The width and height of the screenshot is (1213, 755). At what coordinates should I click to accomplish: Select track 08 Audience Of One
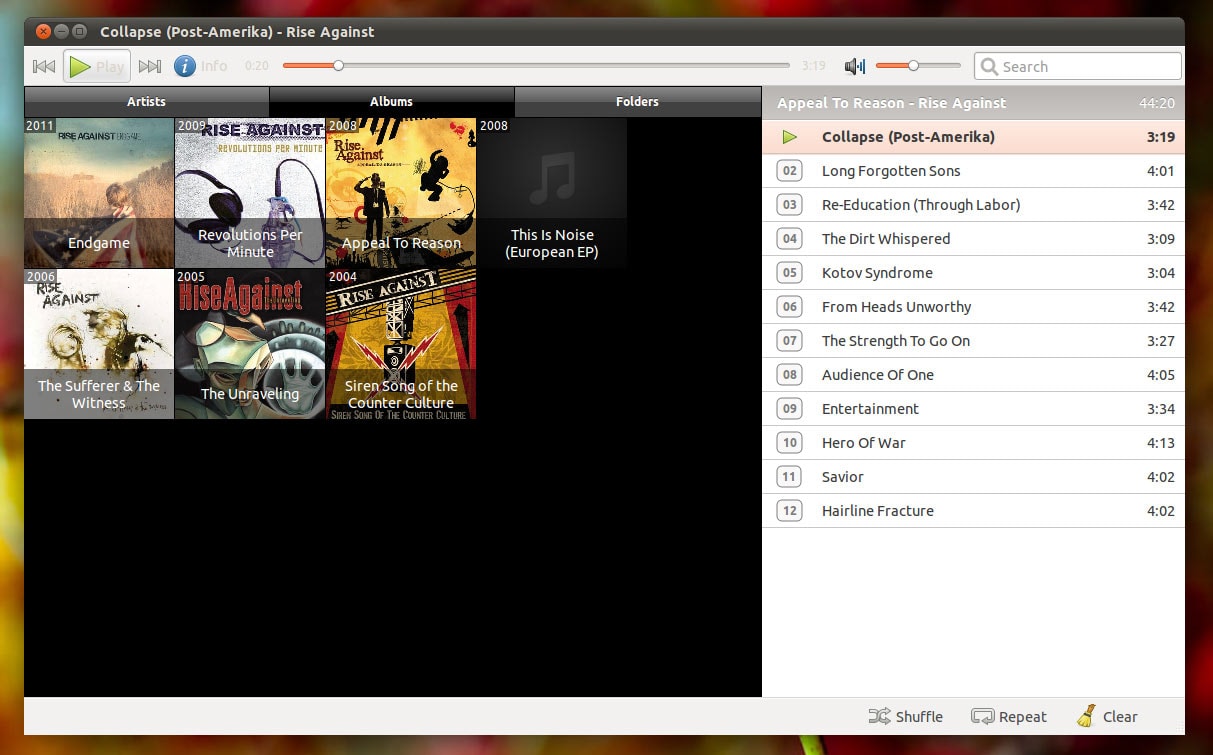tap(973, 375)
